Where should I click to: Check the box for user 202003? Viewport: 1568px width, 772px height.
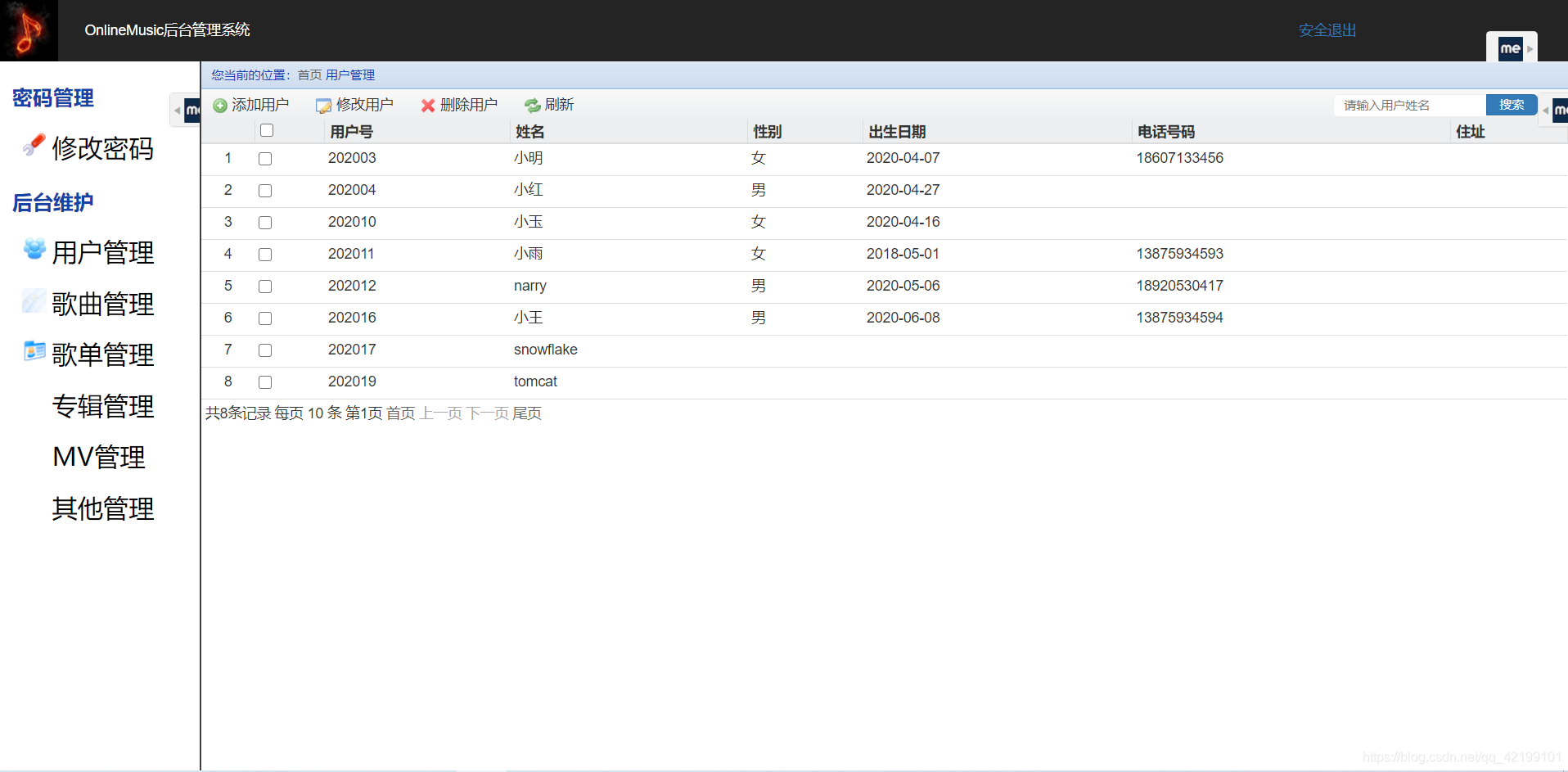[265, 159]
